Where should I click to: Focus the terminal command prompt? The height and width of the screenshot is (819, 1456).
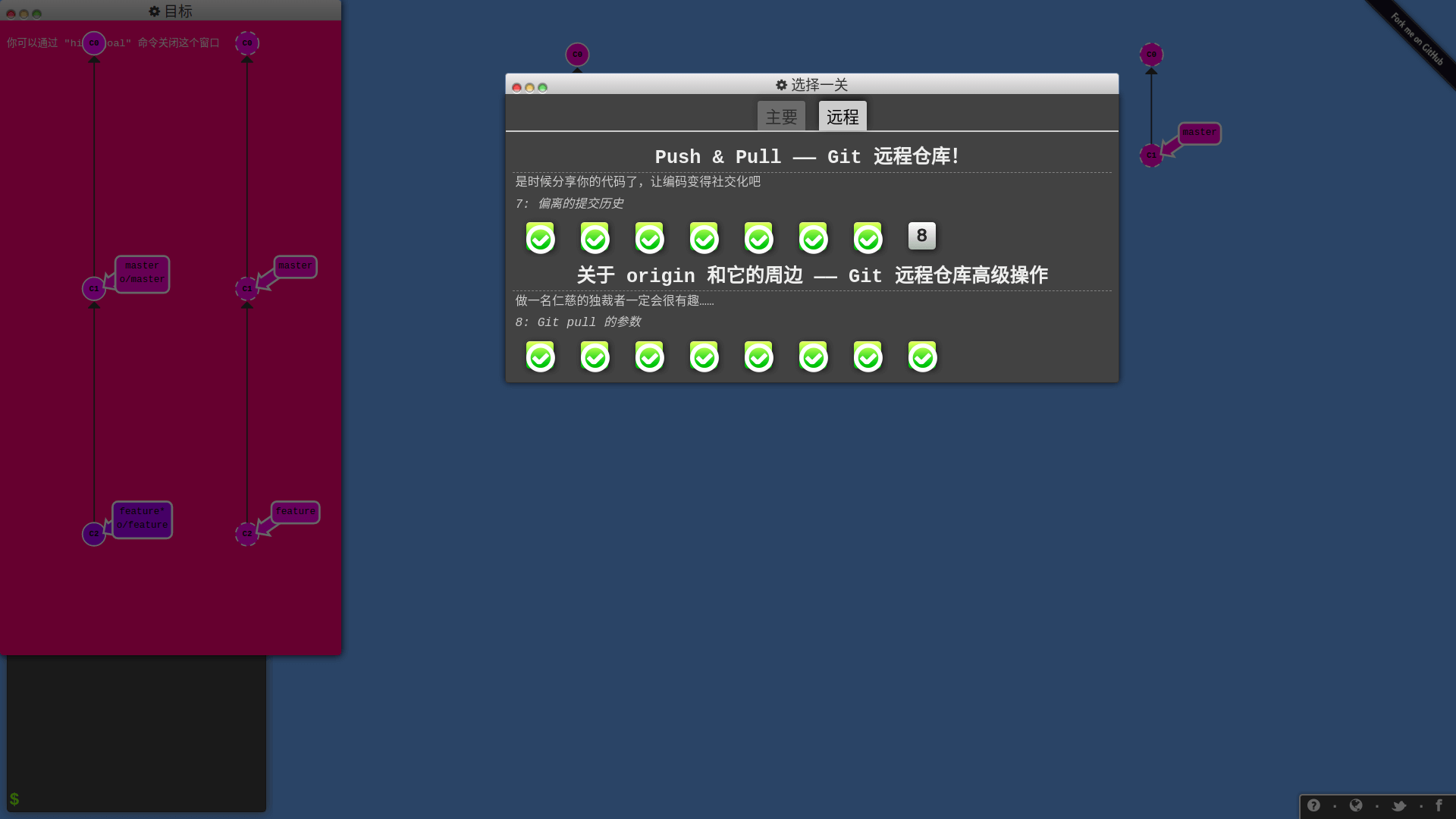point(136,799)
